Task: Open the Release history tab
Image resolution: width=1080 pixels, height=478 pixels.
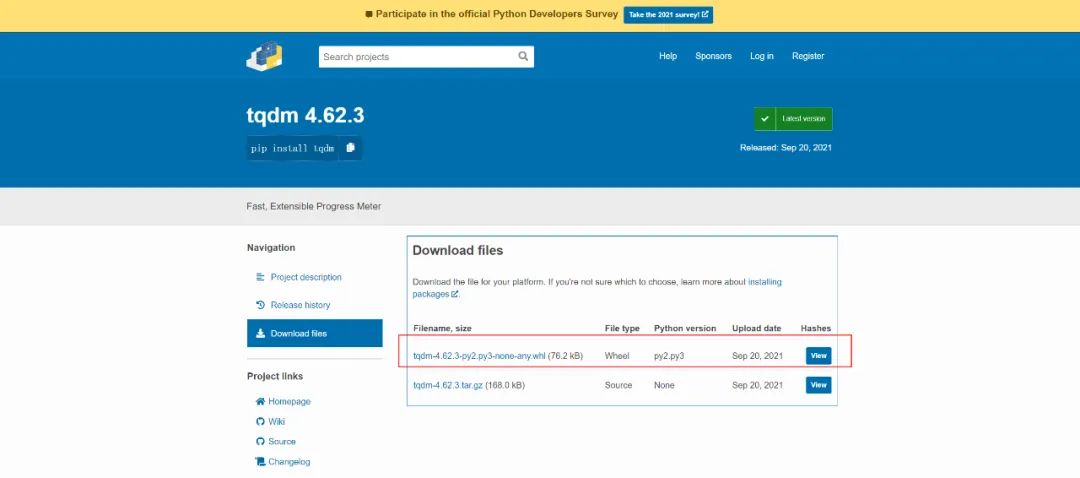Action: point(300,304)
